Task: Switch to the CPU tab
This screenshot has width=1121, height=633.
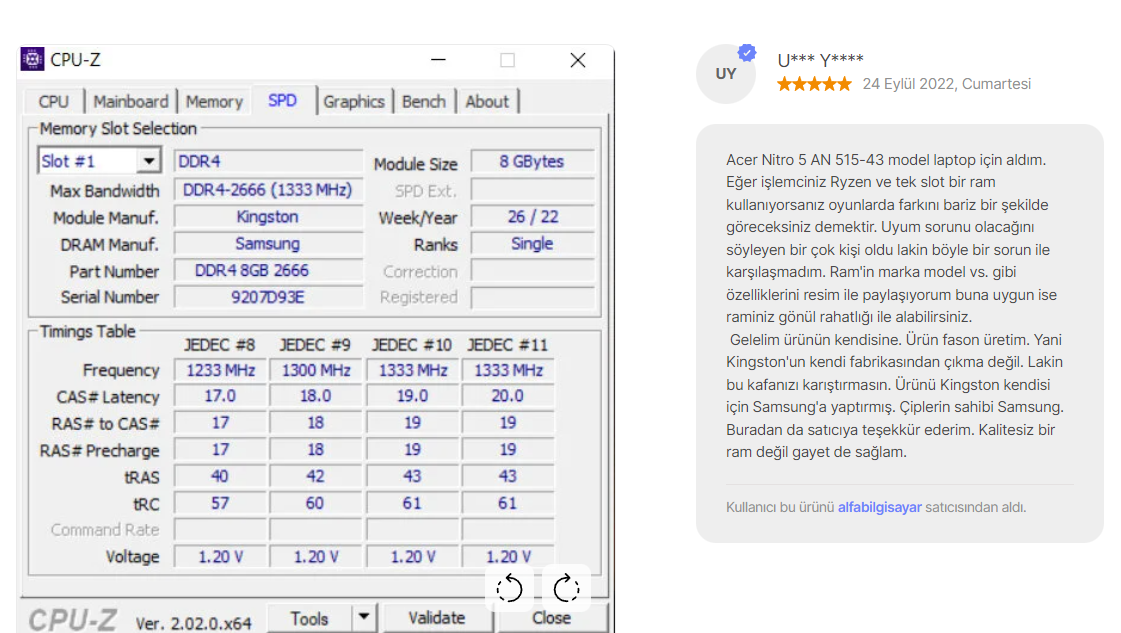Action: point(54,102)
